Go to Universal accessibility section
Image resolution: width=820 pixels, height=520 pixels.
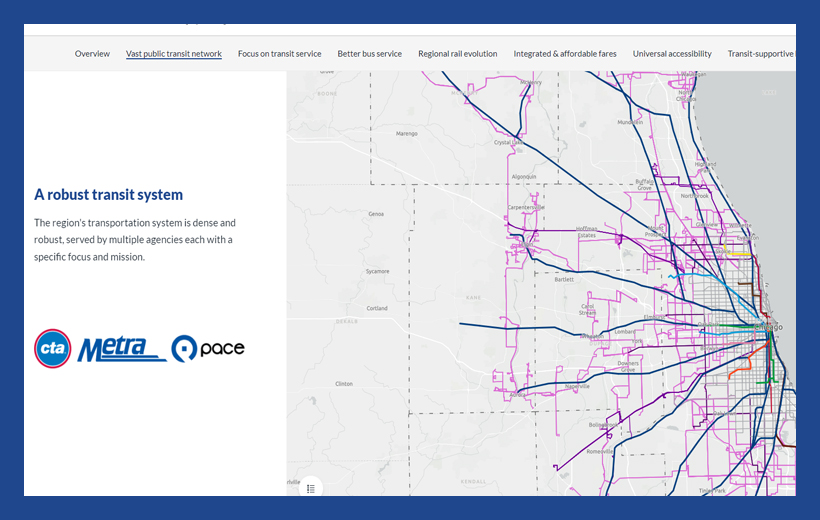pyautogui.click(x=672, y=54)
